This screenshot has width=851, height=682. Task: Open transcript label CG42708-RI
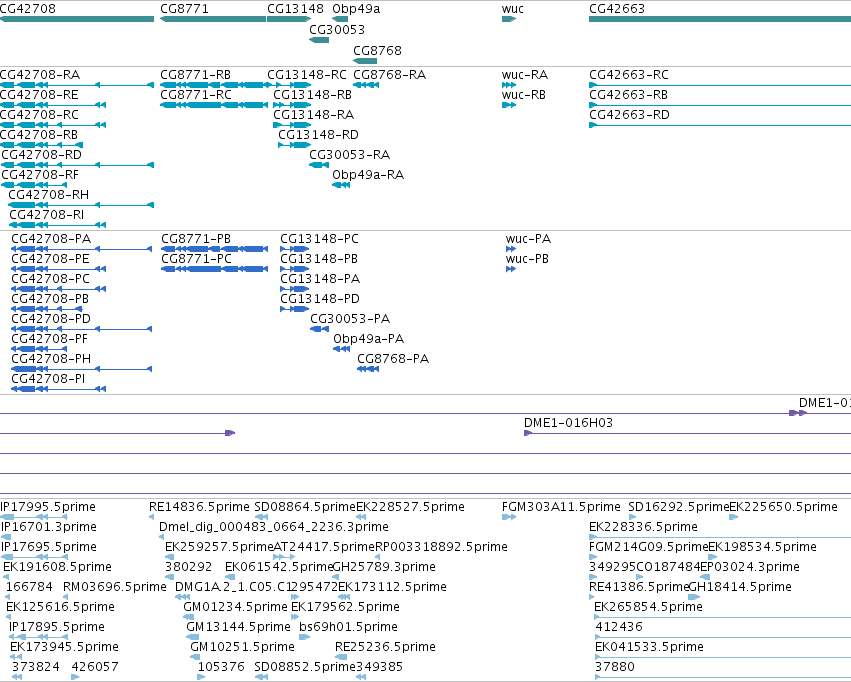(x=47, y=214)
